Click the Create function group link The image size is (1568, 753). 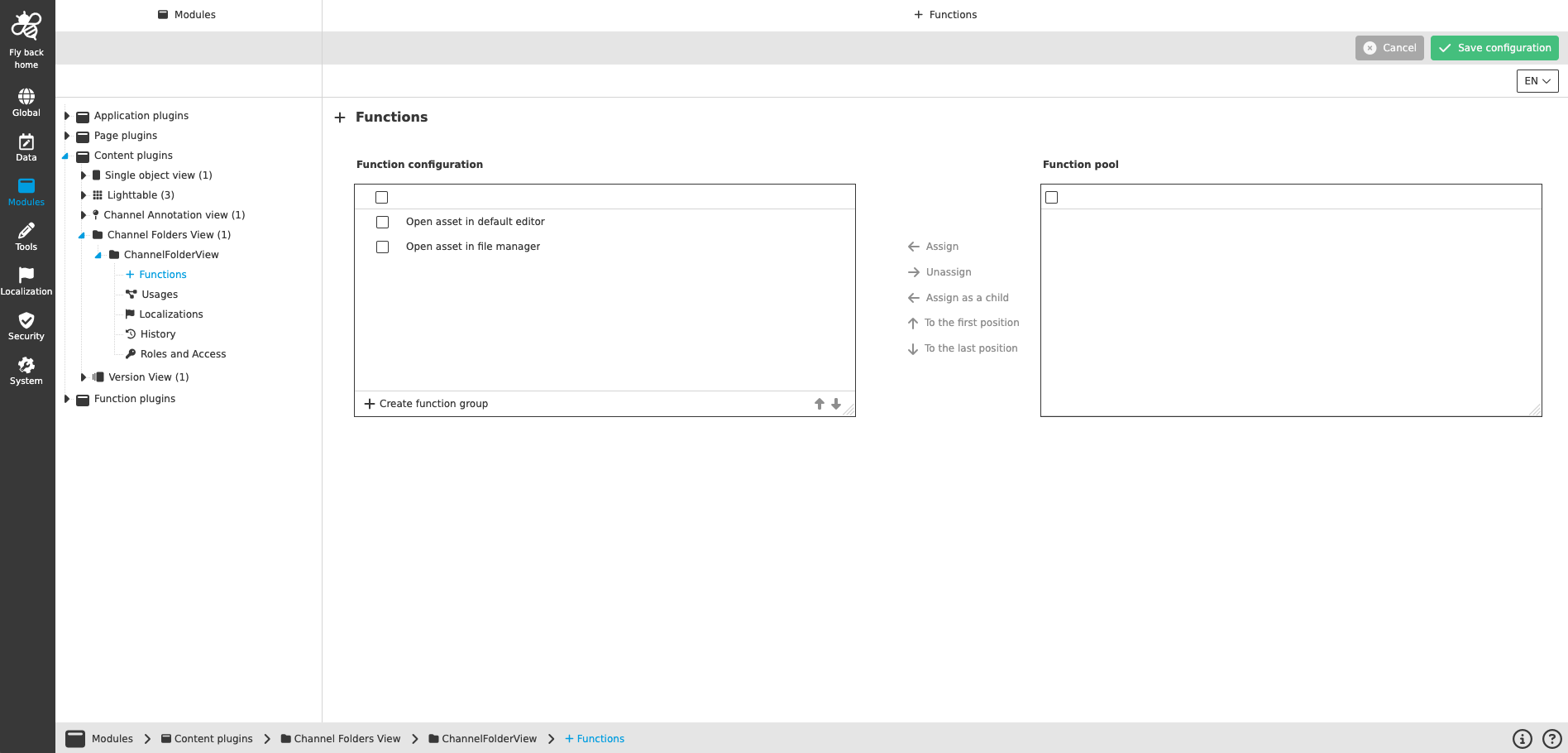426,403
